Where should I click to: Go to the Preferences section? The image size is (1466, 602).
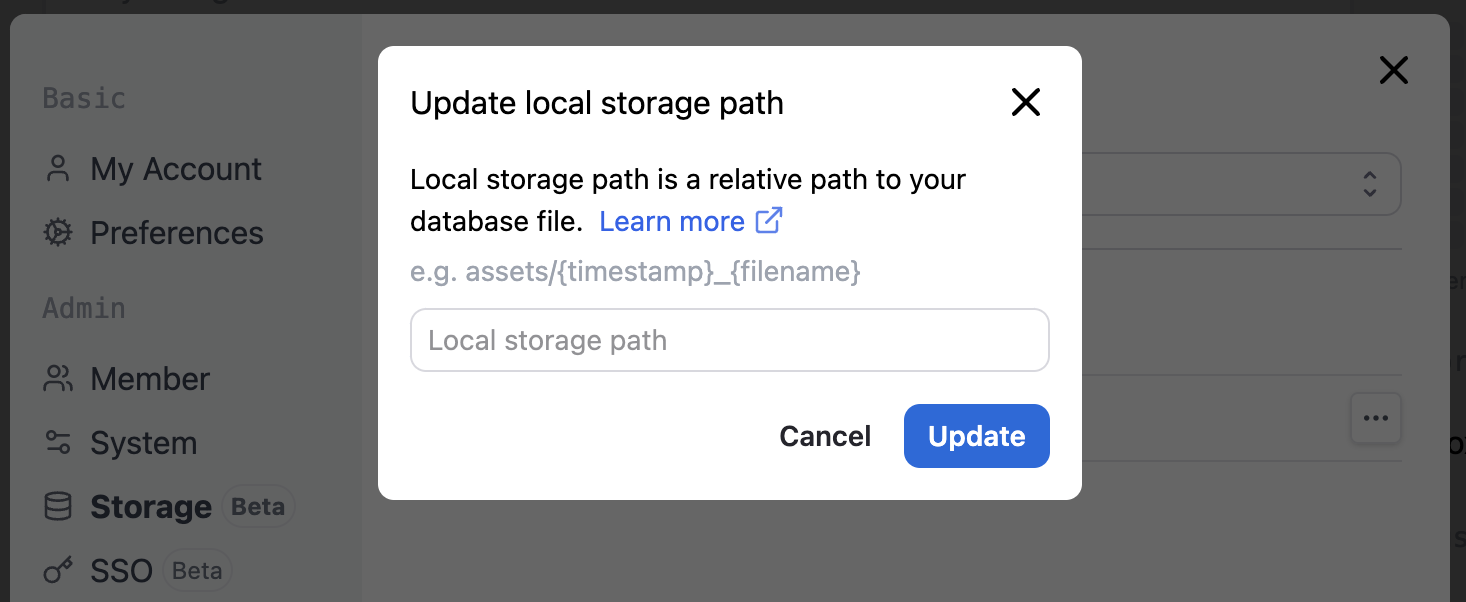(x=177, y=233)
